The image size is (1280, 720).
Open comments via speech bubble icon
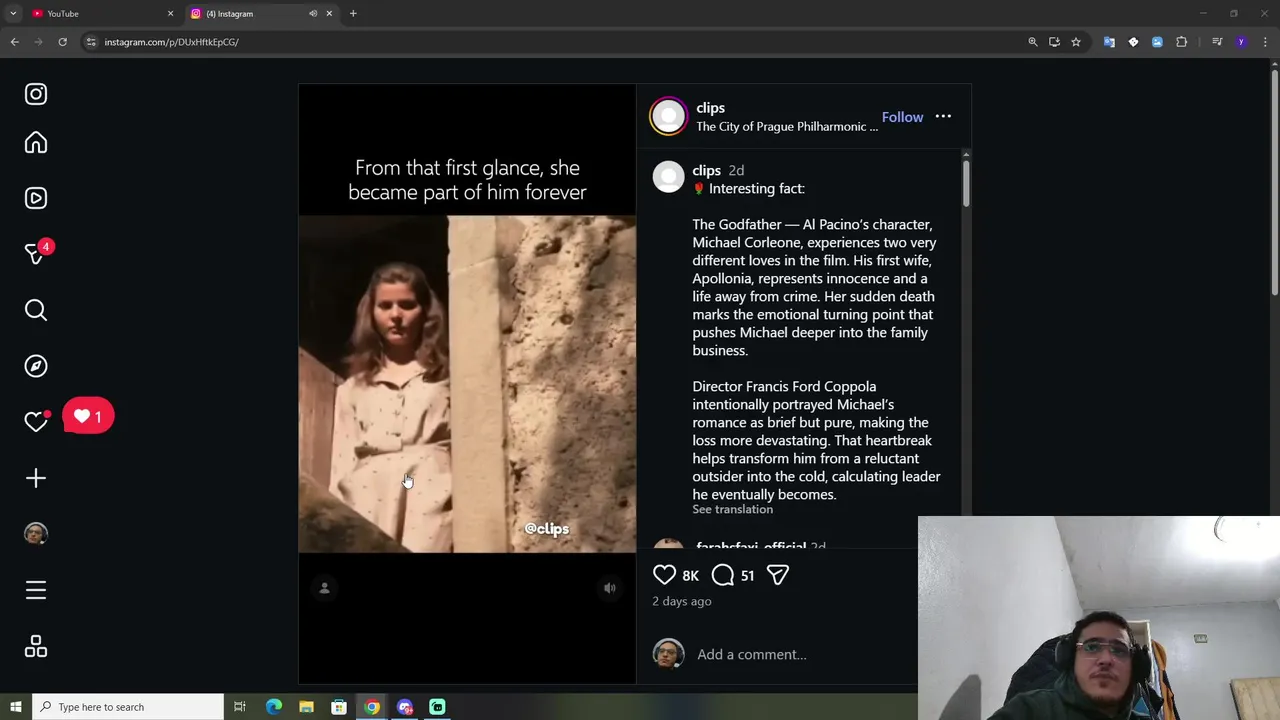tap(723, 575)
